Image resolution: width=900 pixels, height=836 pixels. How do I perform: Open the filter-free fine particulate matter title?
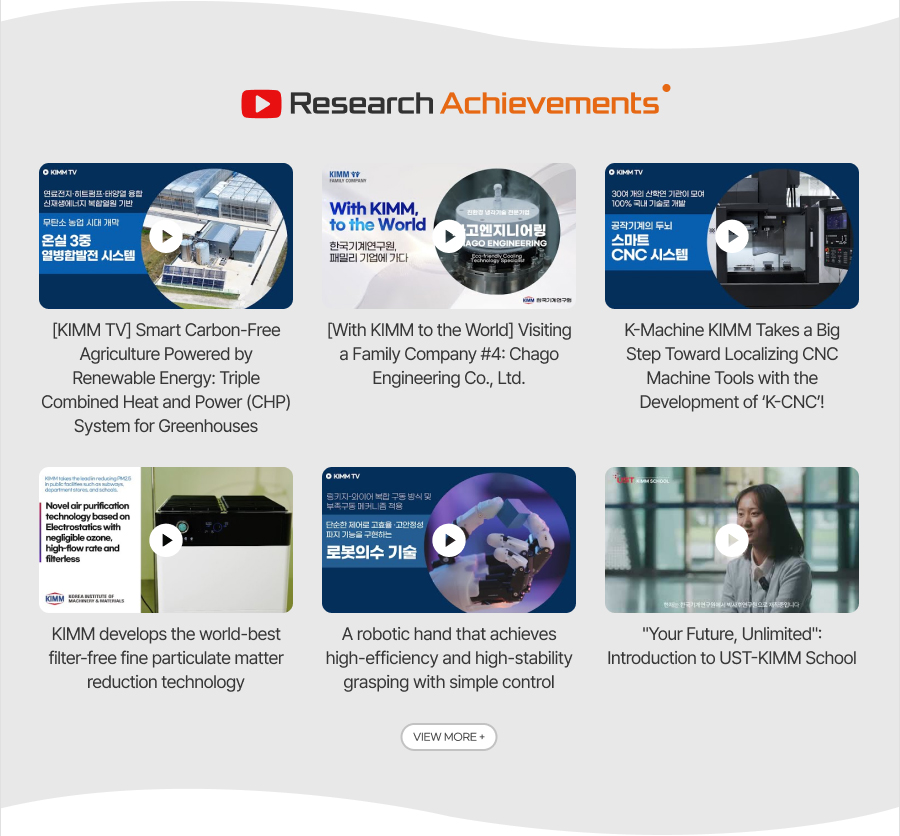pyautogui.click(x=166, y=657)
